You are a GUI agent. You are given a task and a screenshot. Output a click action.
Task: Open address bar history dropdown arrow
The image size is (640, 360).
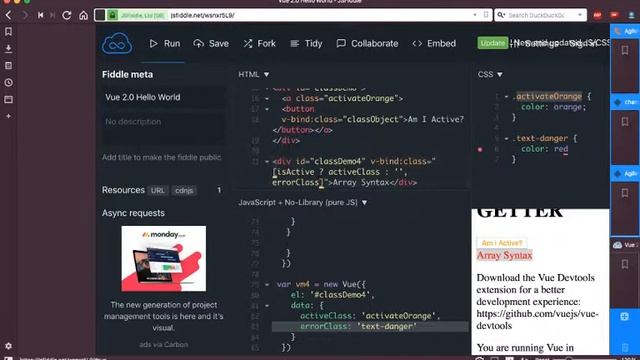pos(475,15)
